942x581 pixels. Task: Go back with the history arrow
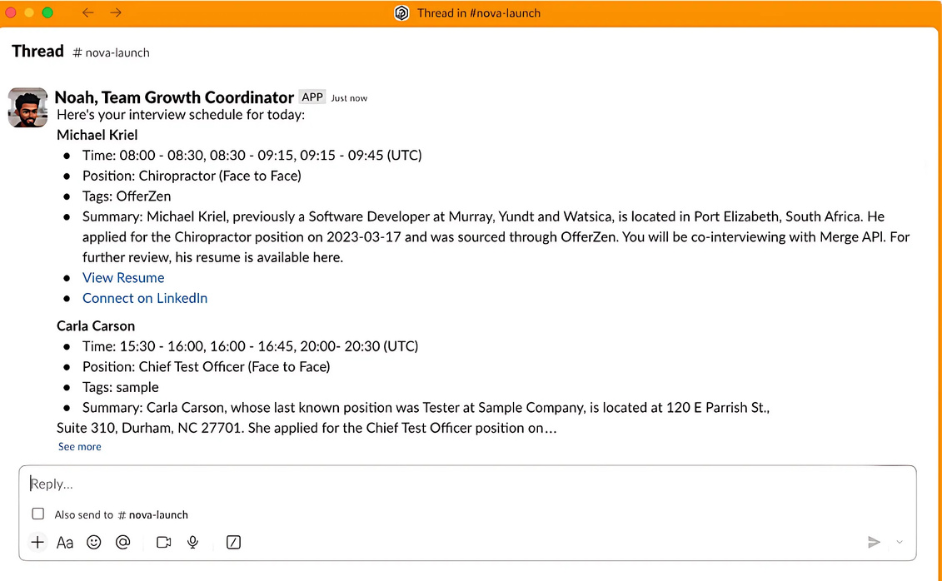[x=88, y=13]
